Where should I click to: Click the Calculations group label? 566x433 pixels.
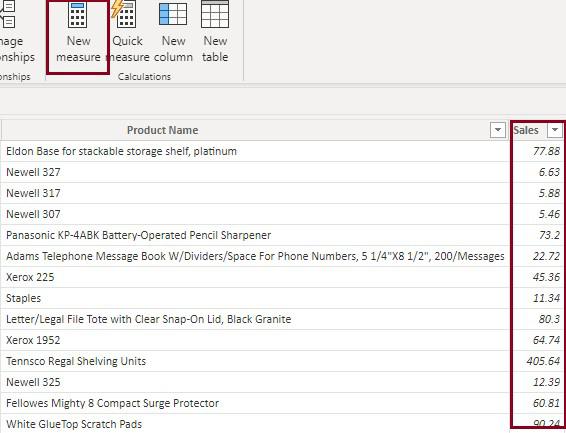pyautogui.click(x=144, y=76)
